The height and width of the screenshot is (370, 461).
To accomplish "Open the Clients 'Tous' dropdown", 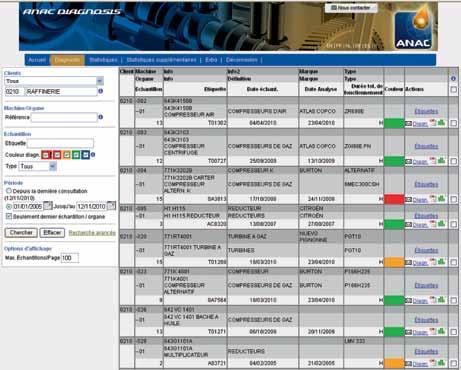I will click(54, 81).
